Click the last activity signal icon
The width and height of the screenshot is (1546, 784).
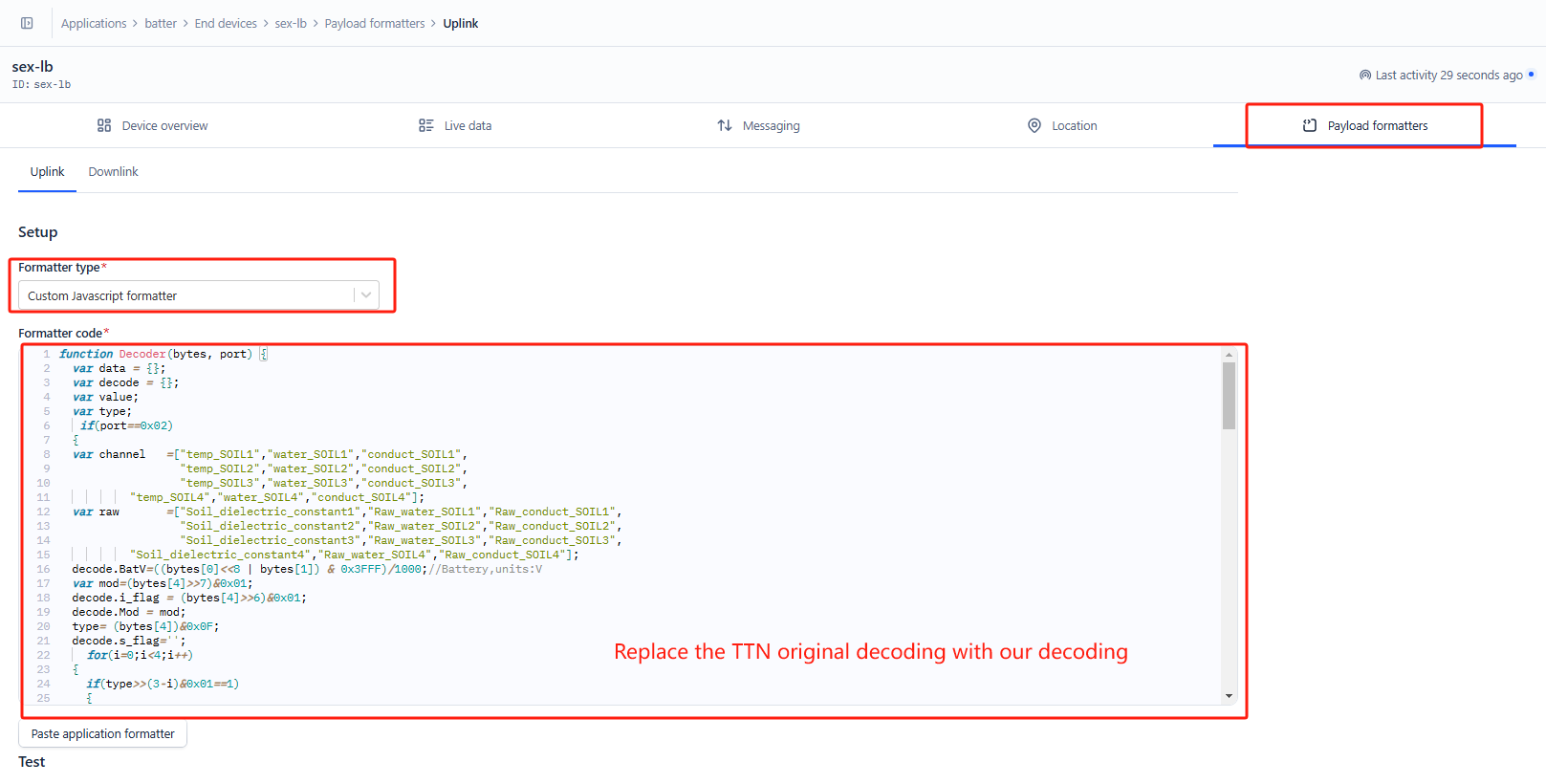tap(1365, 75)
